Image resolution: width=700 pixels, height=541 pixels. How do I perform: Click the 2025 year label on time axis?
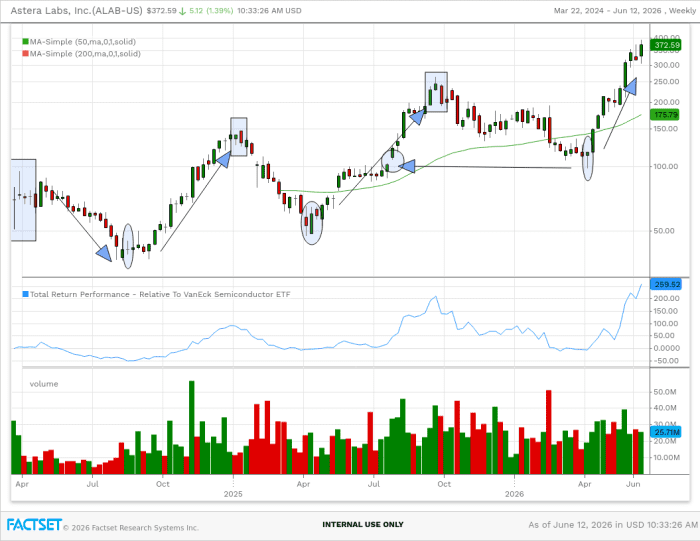click(x=233, y=494)
